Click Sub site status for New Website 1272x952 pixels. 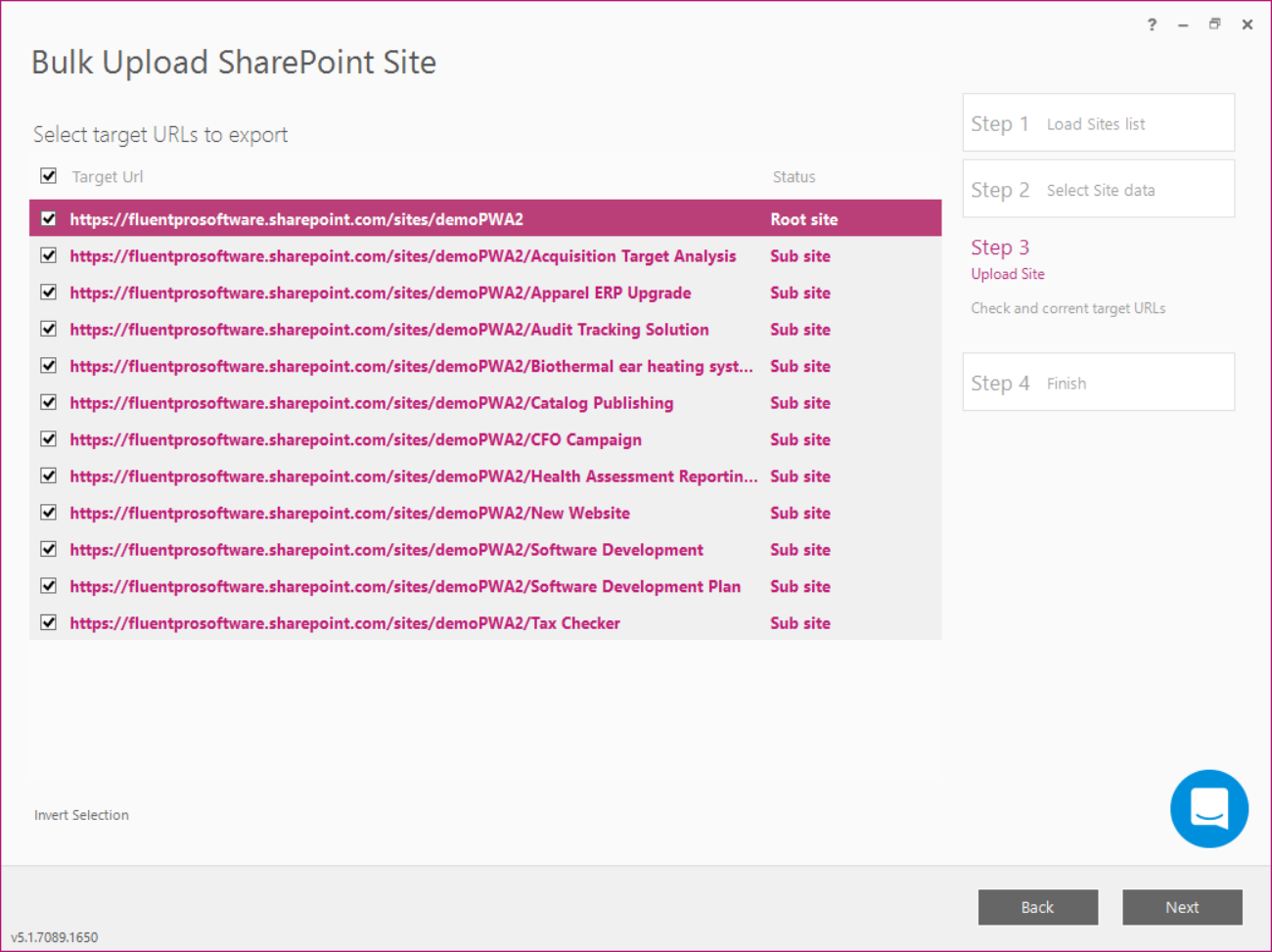800,513
